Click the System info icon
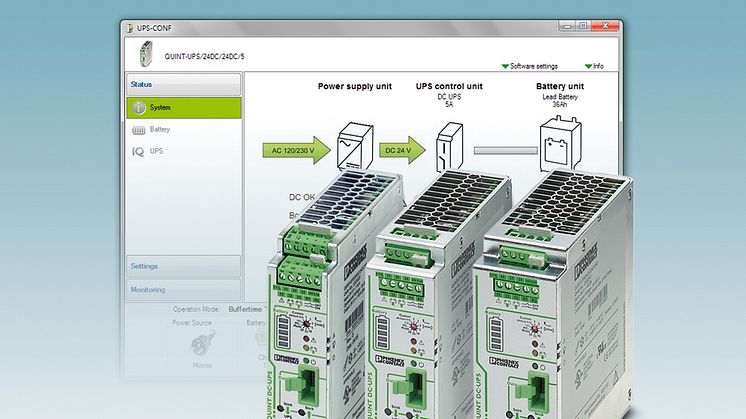This screenshot has height=419, width=746. (139, 108)
